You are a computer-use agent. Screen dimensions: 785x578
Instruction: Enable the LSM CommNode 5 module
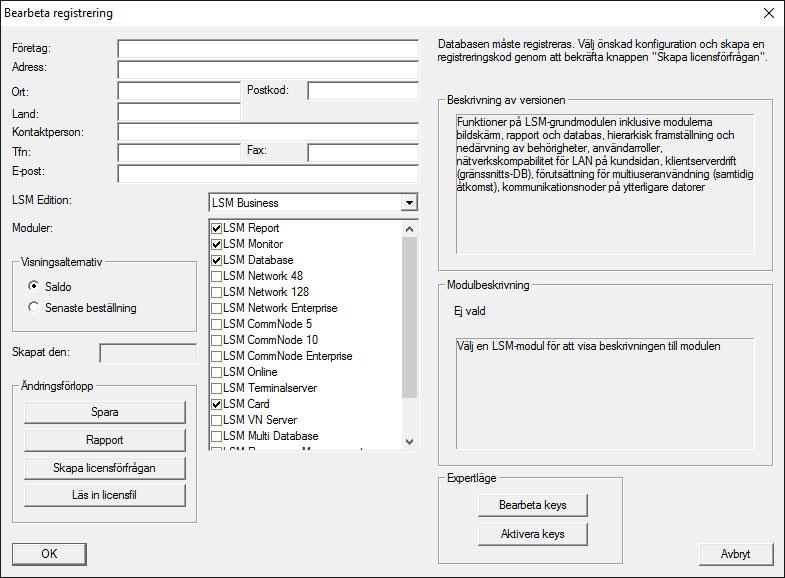[x=216, y=324]
